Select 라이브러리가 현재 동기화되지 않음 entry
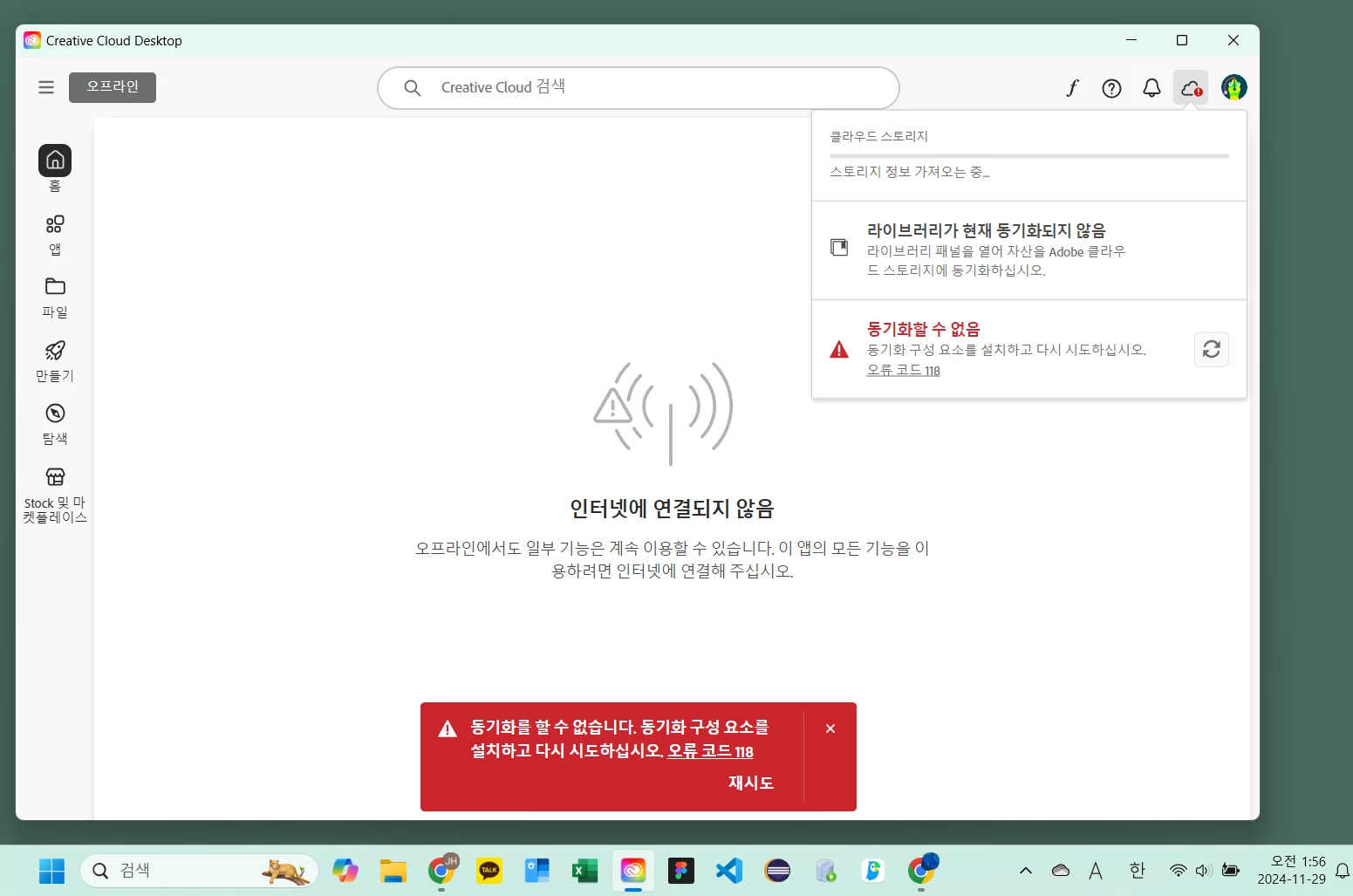Image resolution: width=1353 pixels, height=896 pixels. click(1028, 250)
